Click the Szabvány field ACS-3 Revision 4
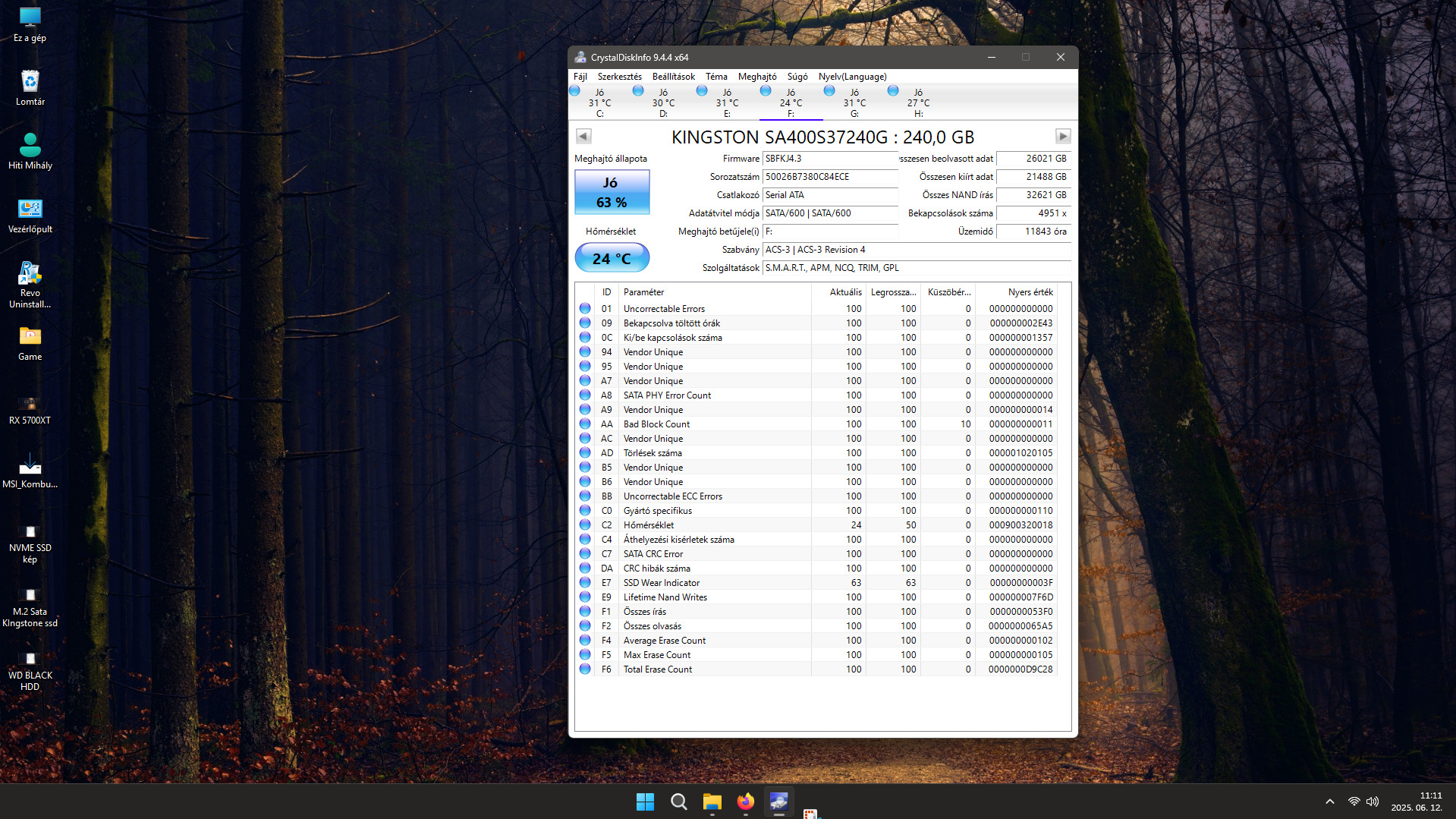The height and width of the screenshot is (819, 1456). coord(917,250)
